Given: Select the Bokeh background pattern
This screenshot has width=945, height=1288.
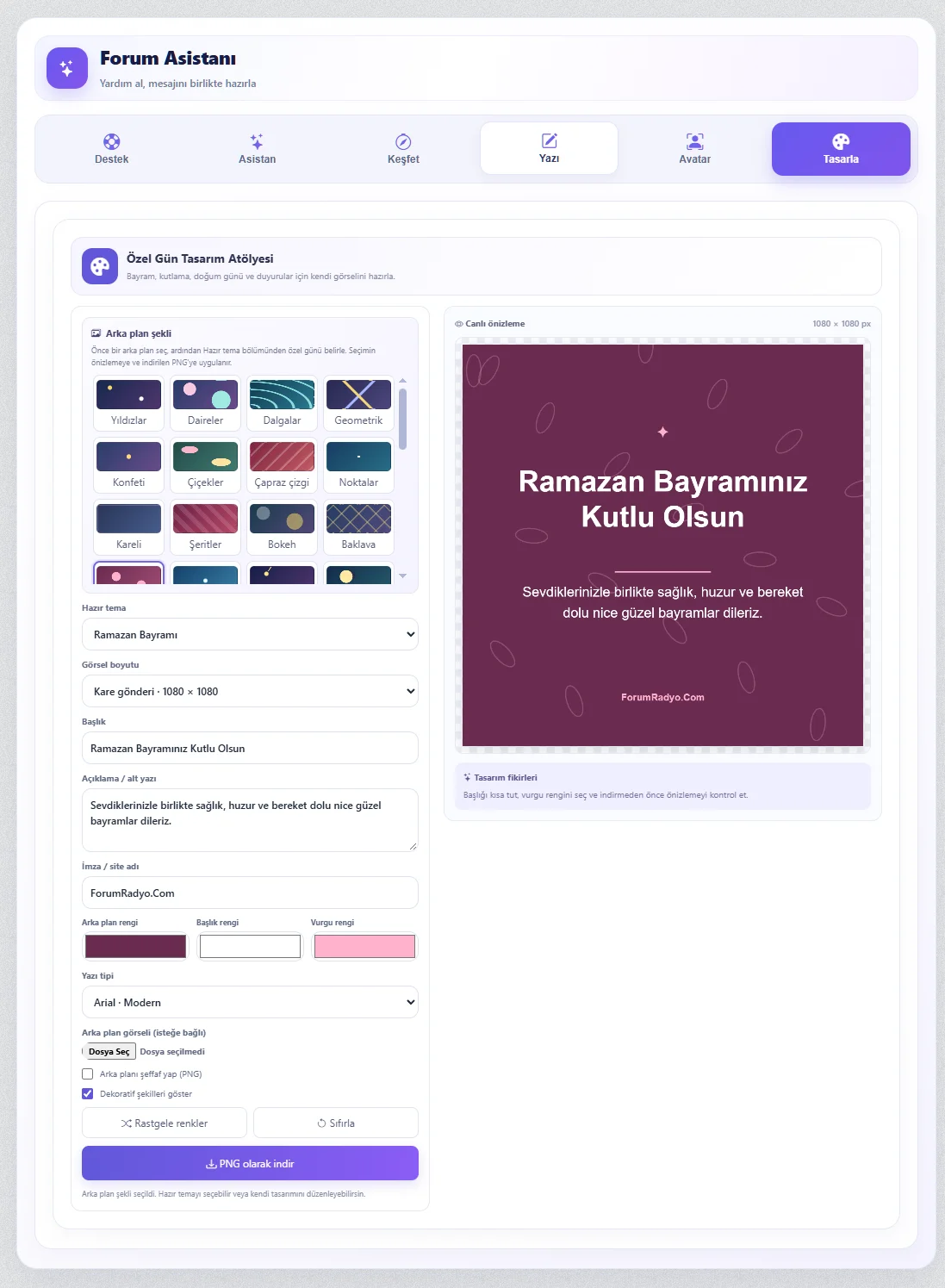Looking at the screenshot, I should coord(282,527).
